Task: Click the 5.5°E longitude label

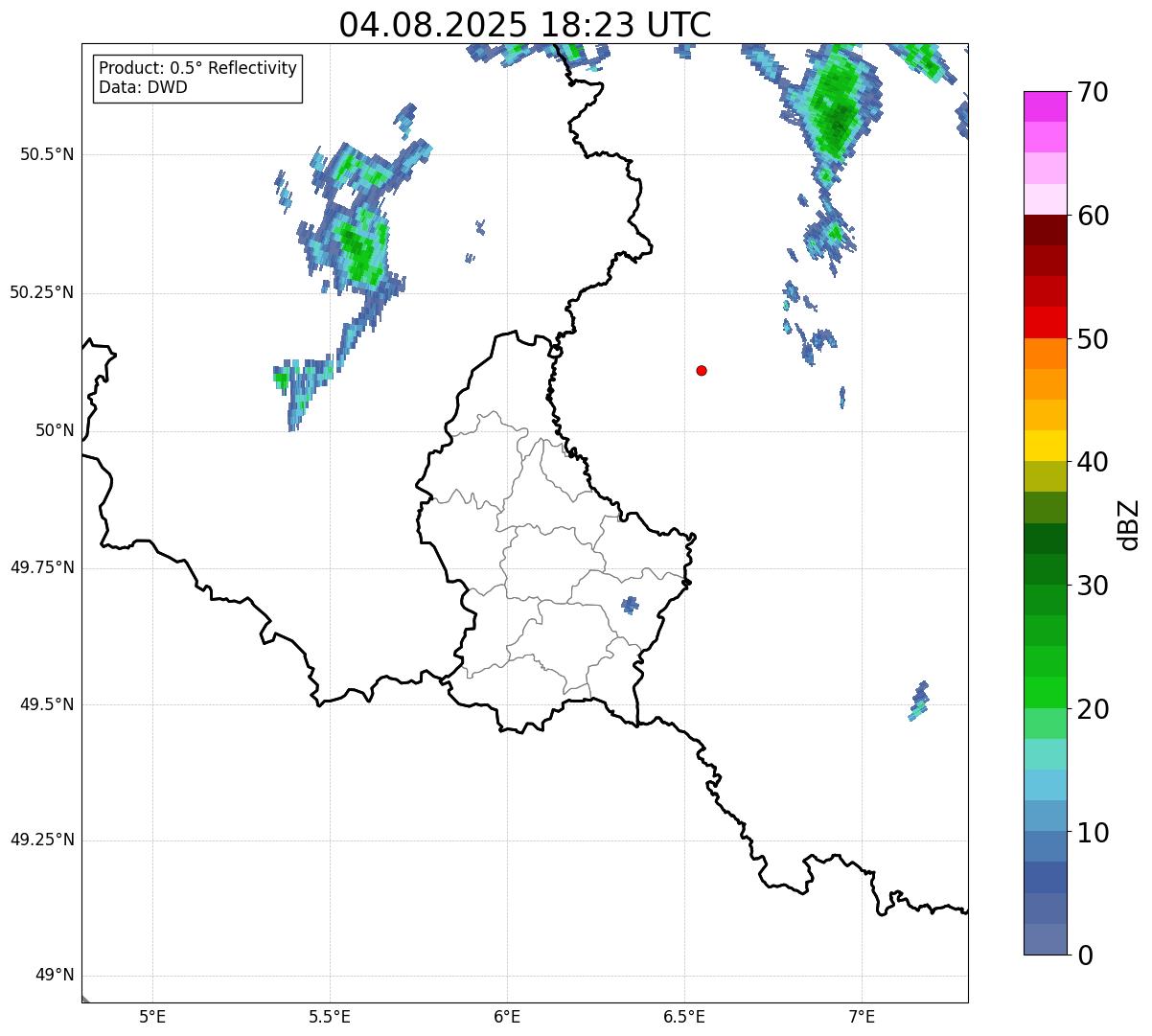Action: tap(330, 1016)
